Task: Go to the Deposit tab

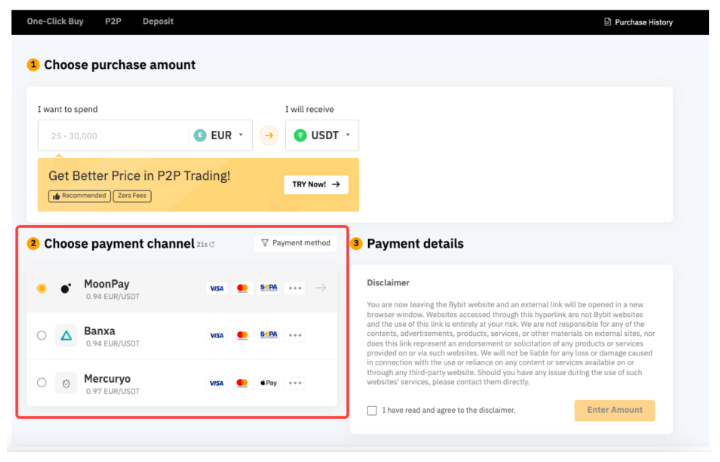Action: (158, 22)
